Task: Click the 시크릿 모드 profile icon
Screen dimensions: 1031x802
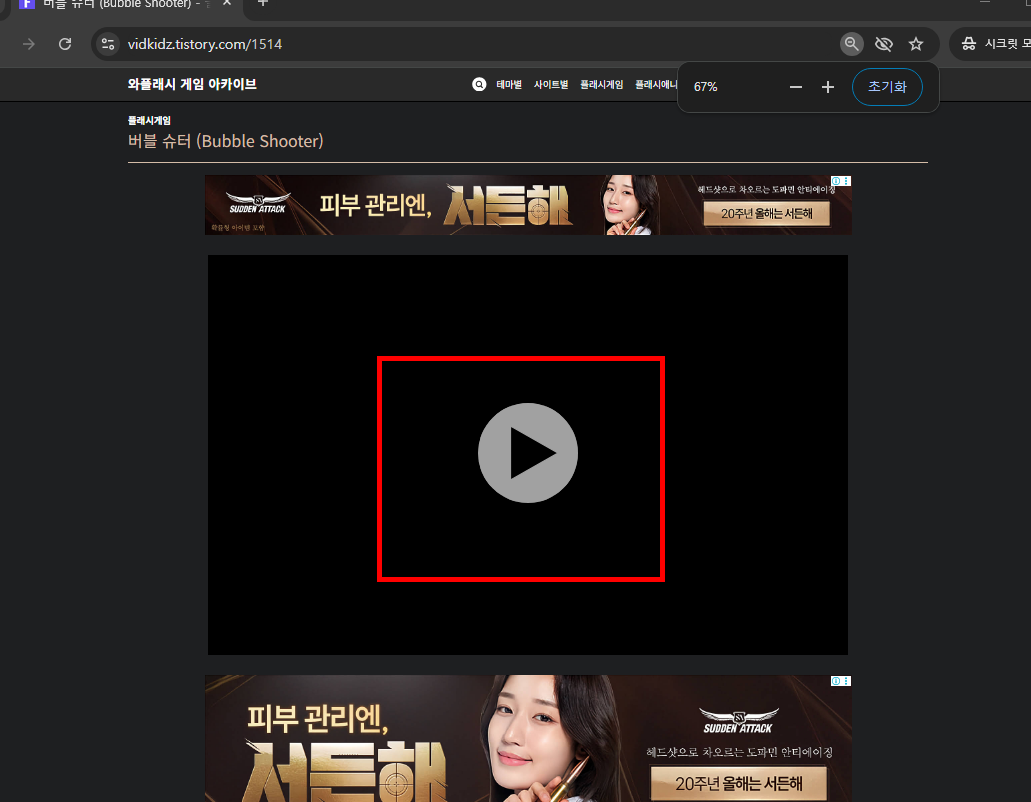Action: [968, 43]
